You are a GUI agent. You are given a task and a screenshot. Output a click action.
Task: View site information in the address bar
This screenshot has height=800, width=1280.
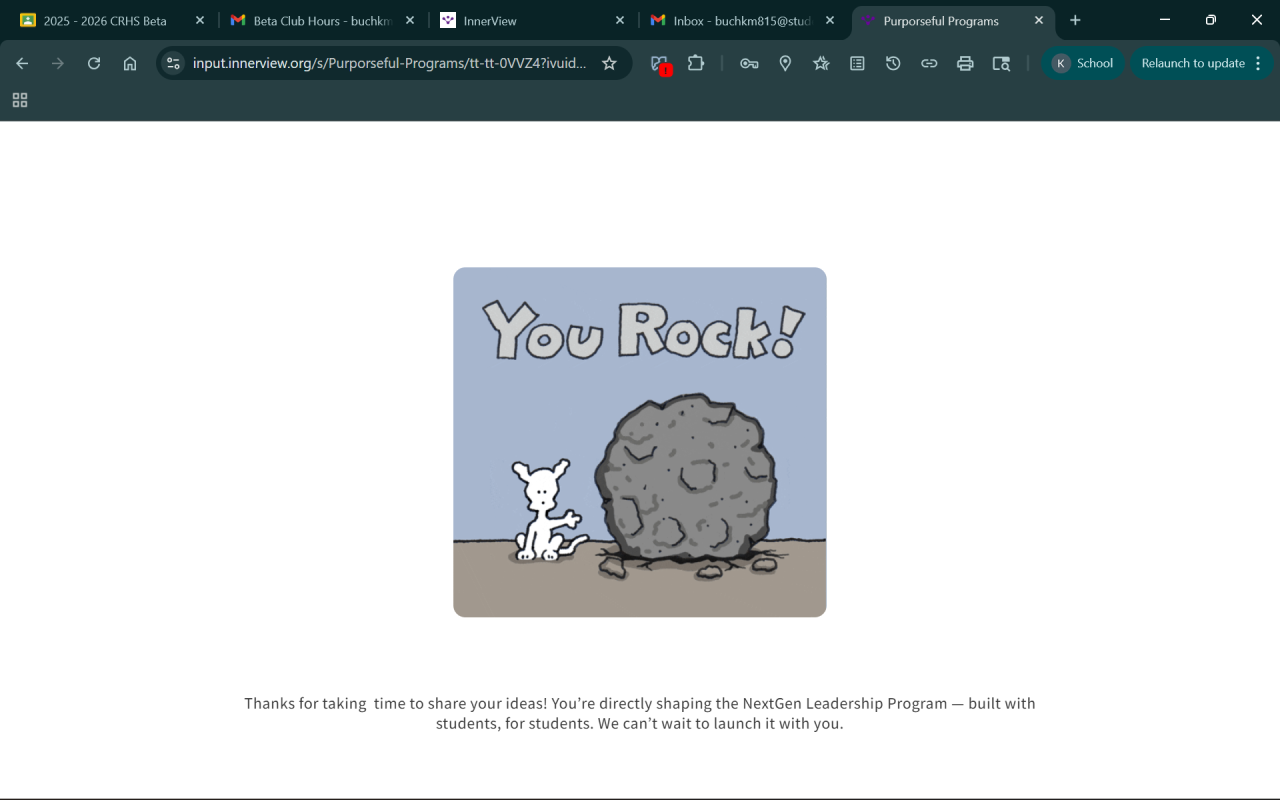click(x=173, y=63)
